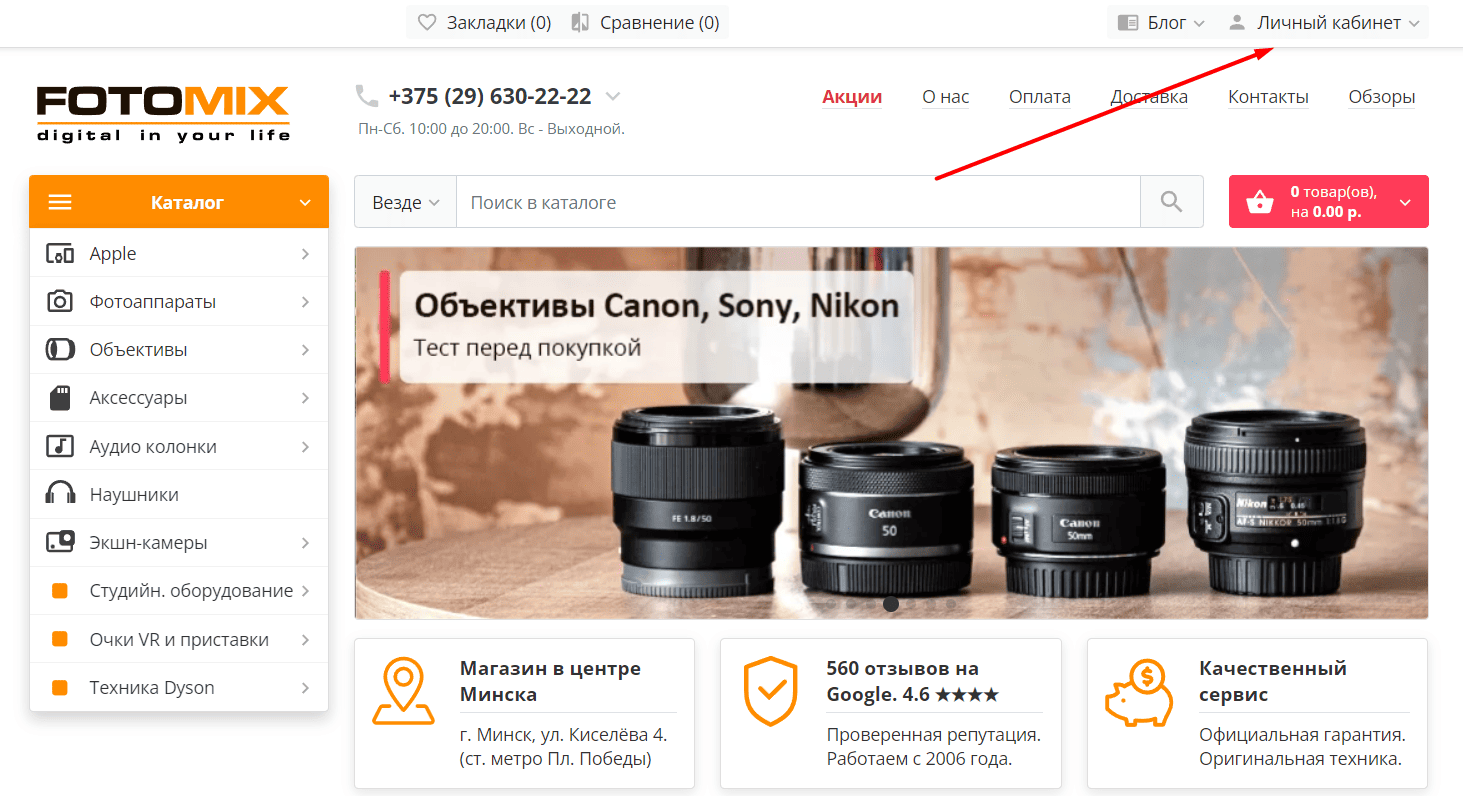Click the Магазин в центре Минска heading
The image size is (1463, 796).
coord(551,681)
